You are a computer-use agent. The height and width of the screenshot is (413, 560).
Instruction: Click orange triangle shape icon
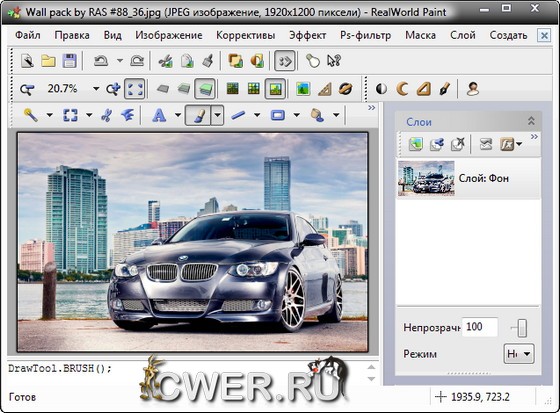(x=423, y=89)
